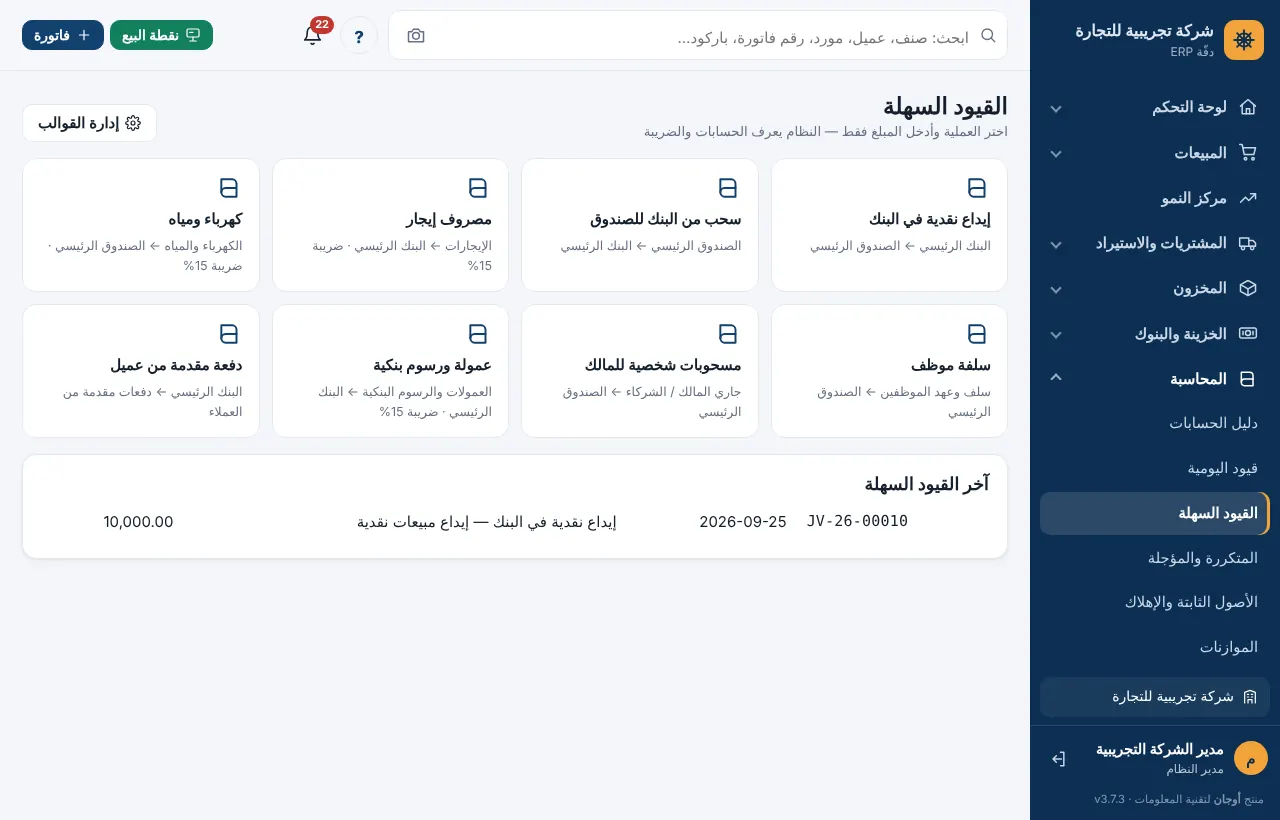Select the سلفة موظف template card
This screenshot has width=1280, height=820.
point(889,371)
